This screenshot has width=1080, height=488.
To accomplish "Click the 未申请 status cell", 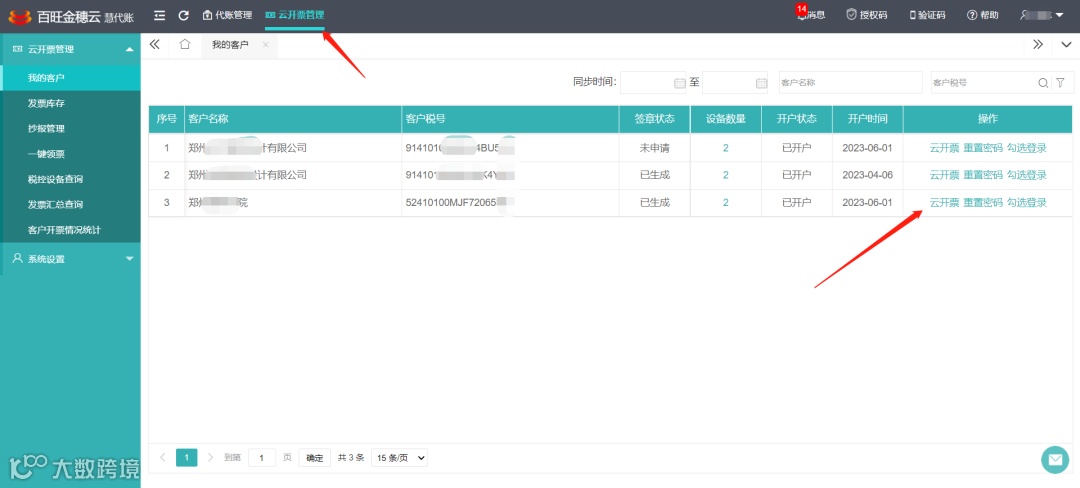I will point(654,147).
